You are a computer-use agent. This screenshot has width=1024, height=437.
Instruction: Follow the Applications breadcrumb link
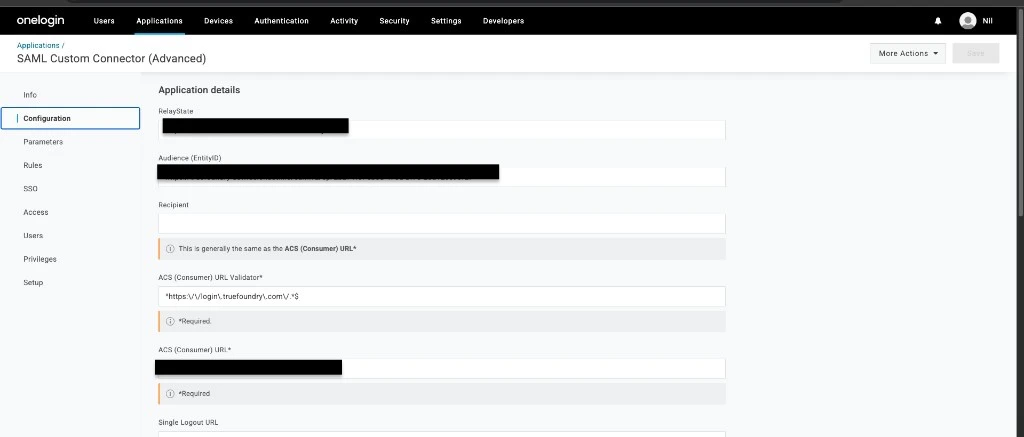pyautogui.click(x=38, y=46)
